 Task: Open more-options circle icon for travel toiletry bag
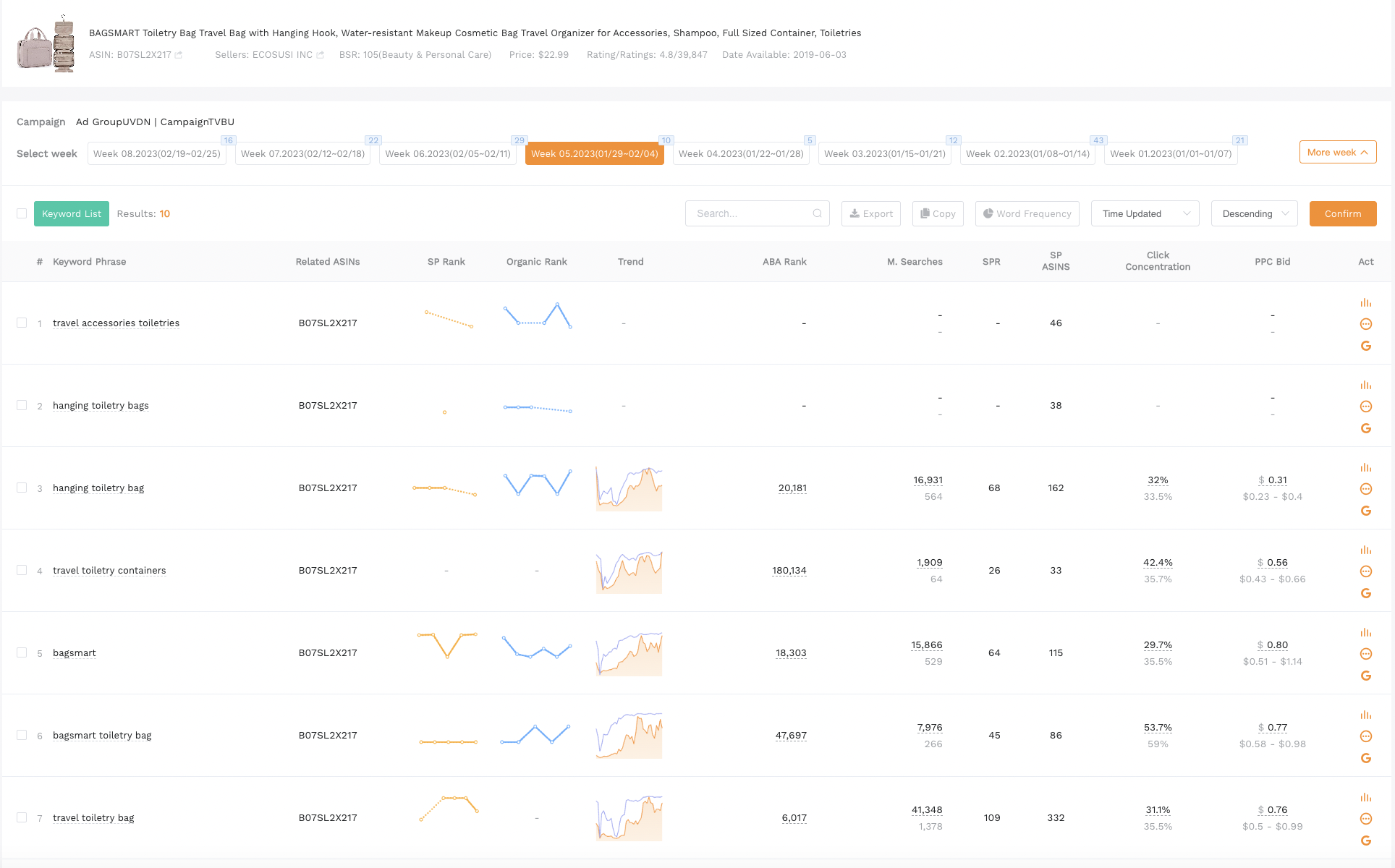(1366, 819)
